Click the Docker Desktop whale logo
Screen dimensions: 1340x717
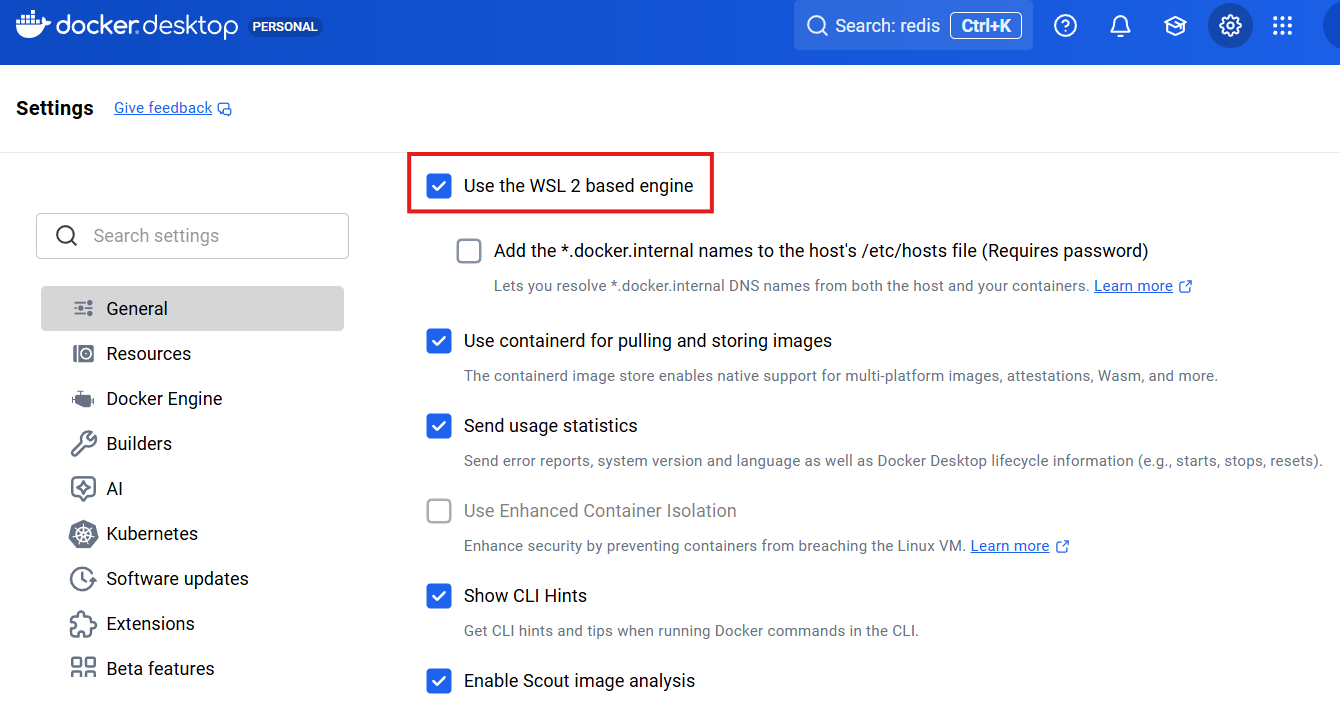coord(31,25)
